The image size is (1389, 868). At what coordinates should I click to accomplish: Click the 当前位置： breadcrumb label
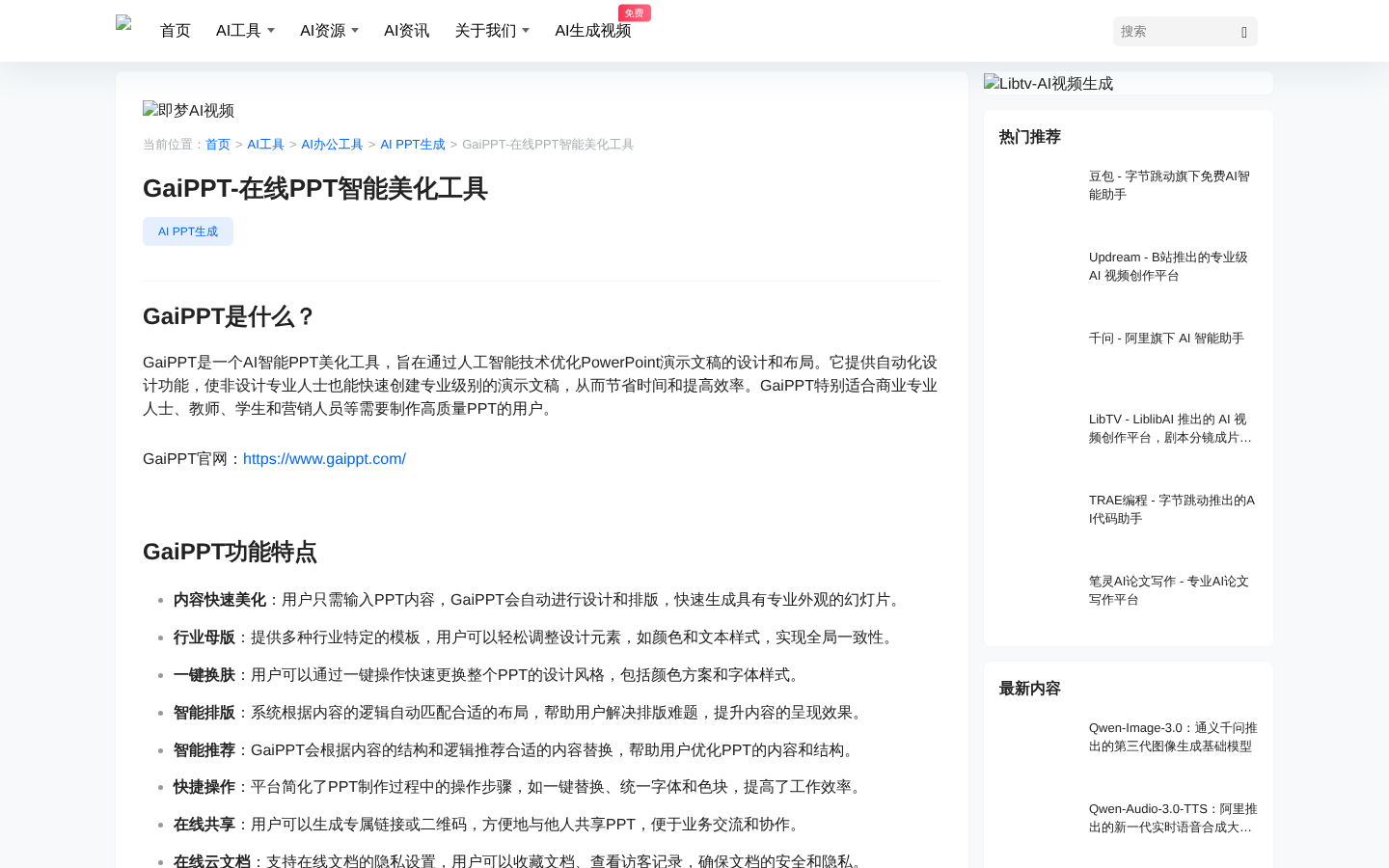(x=174, y=145)
